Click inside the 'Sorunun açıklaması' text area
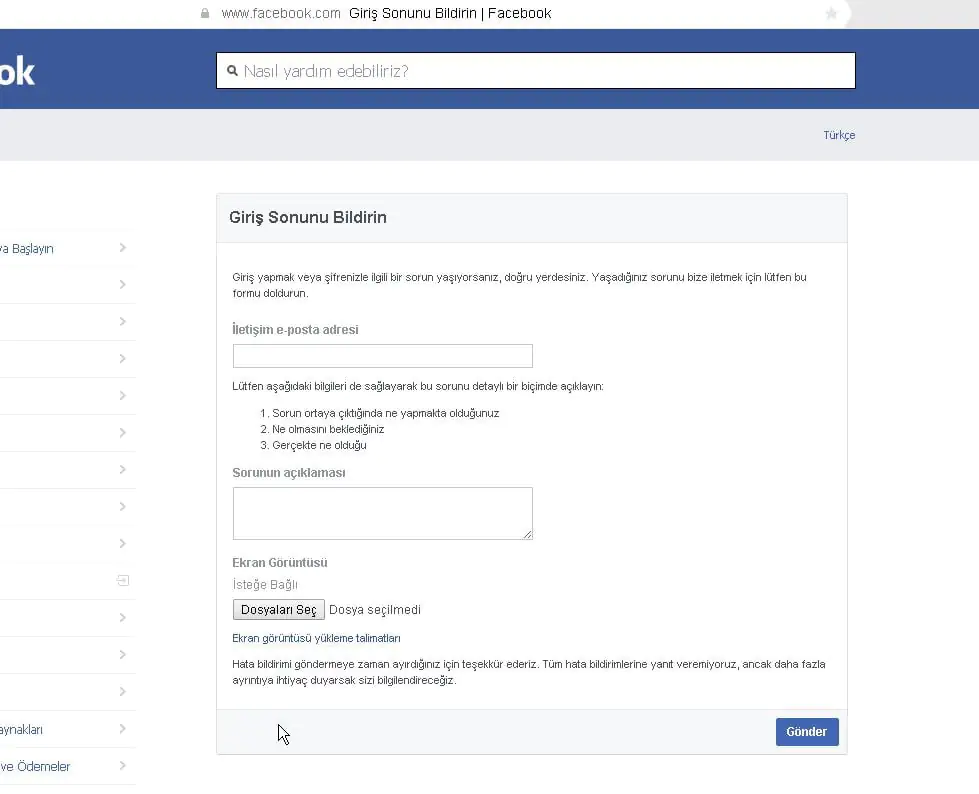 (x=382, y=511)
